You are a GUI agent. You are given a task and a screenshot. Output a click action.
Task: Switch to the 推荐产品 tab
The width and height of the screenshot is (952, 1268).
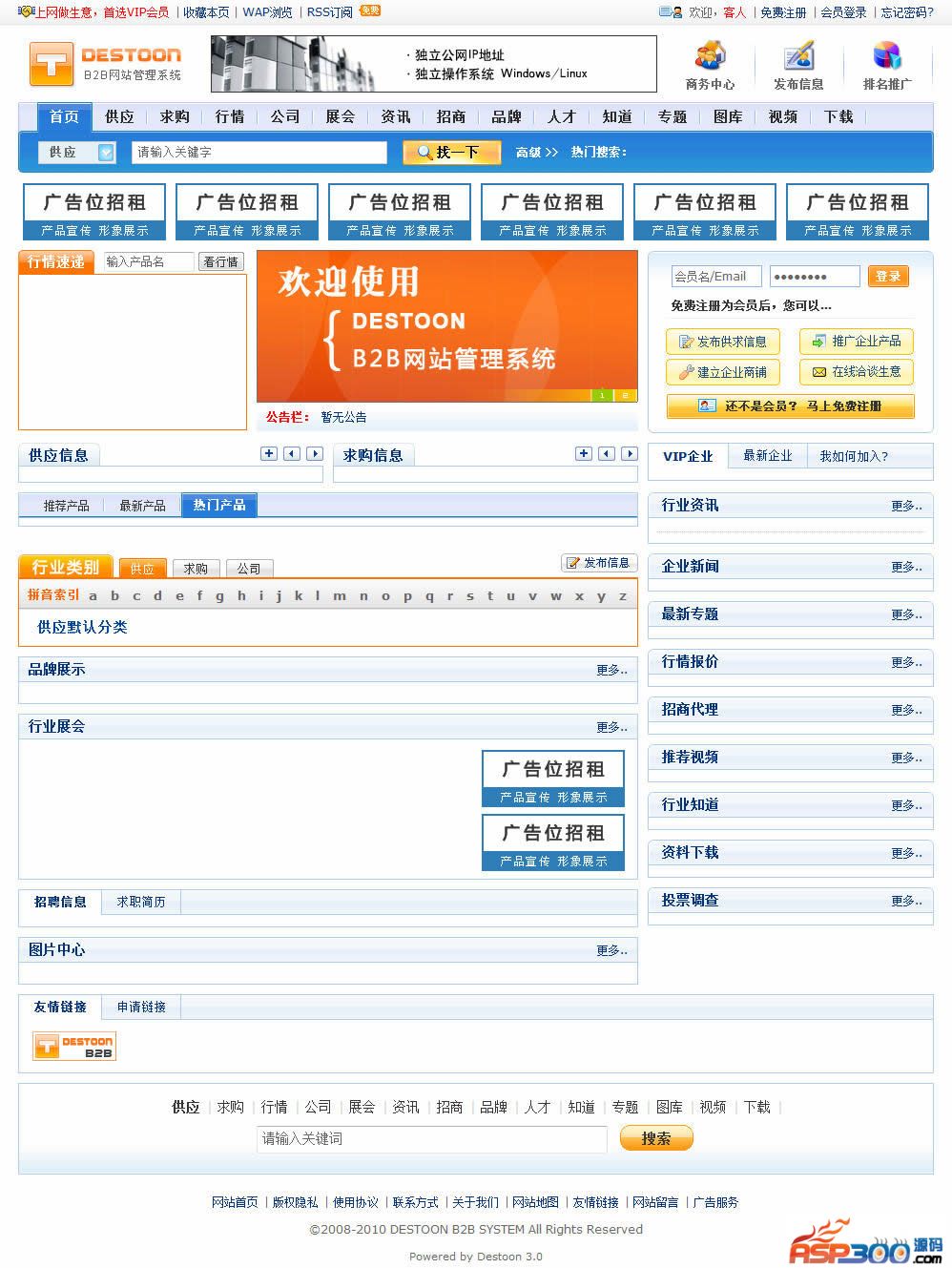66,506
